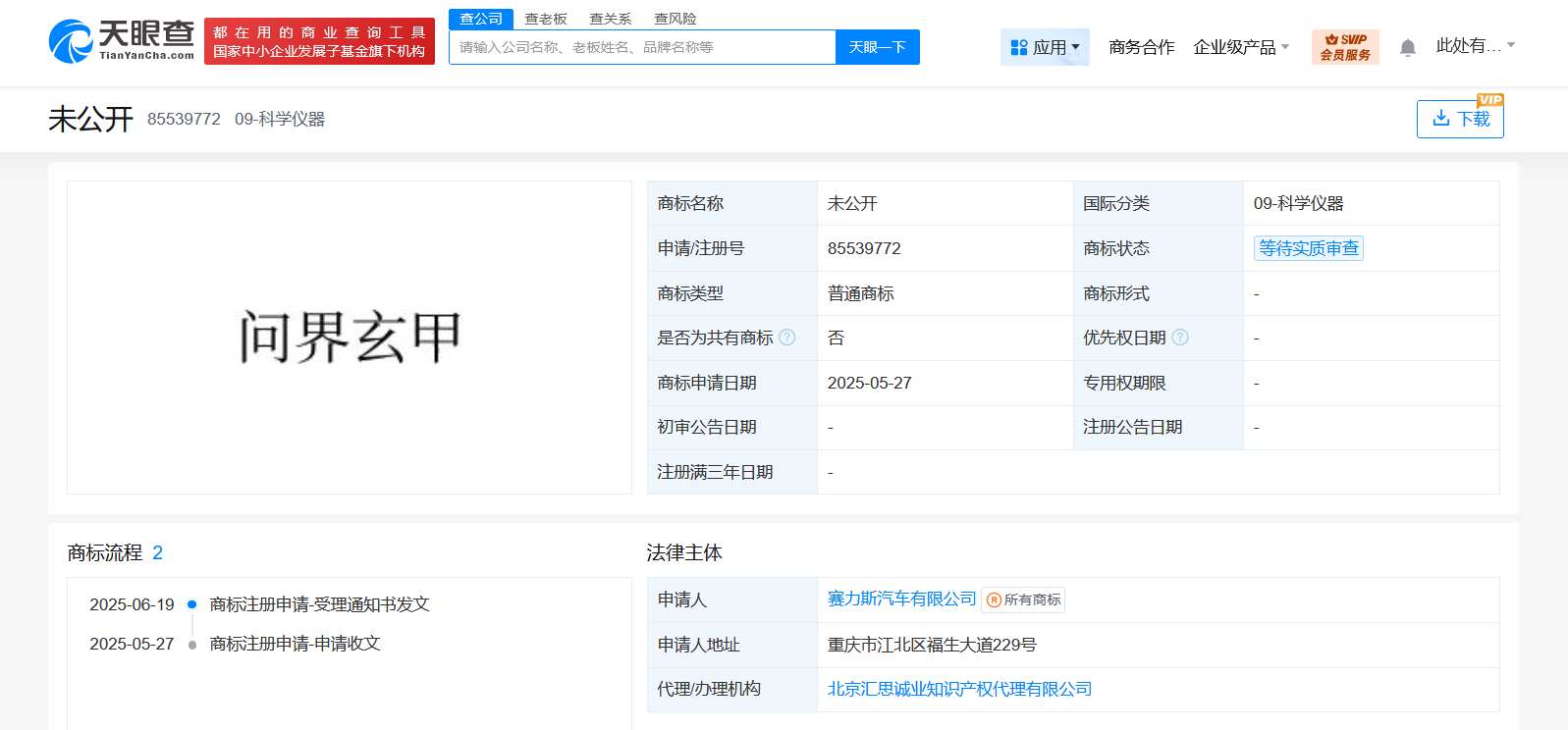Click the red national fund banner
This screenshot has width=1568, height=730.
coord(319,41)
